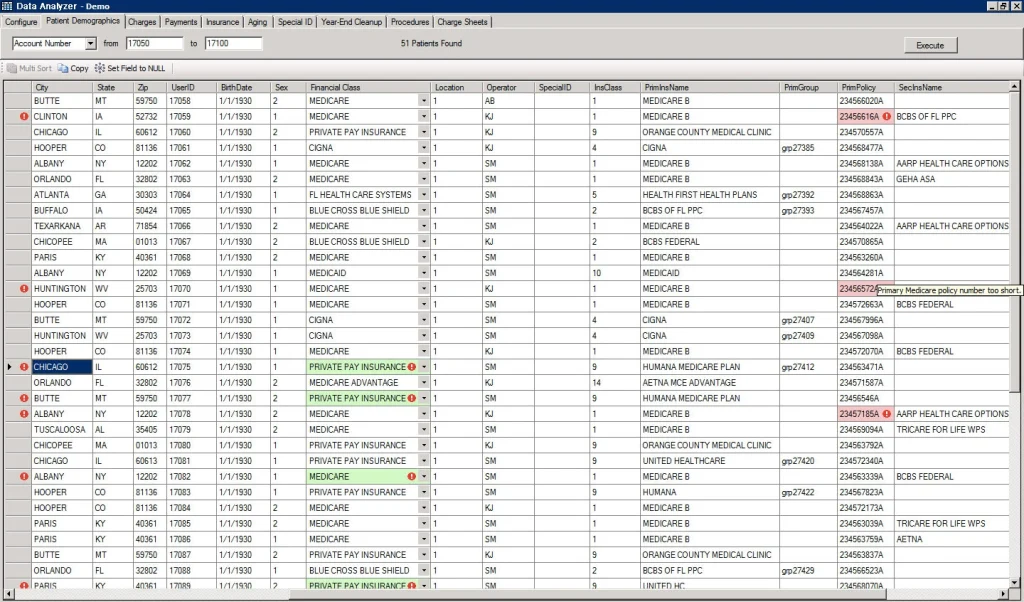Switch to the Configure tab
1024x602 pixels.
tap(21, 22)
